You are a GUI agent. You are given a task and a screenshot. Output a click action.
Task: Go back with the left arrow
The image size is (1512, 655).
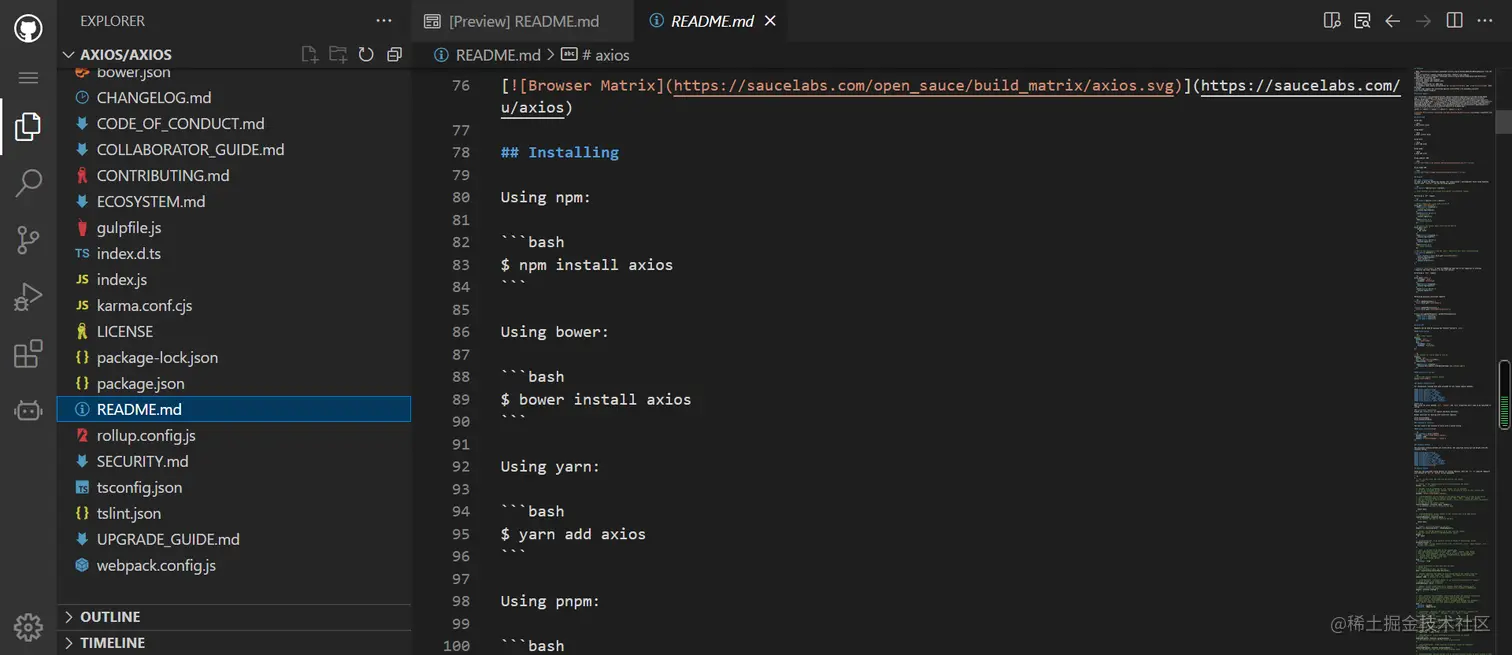pyautogui.click(x=1392, y=21)
